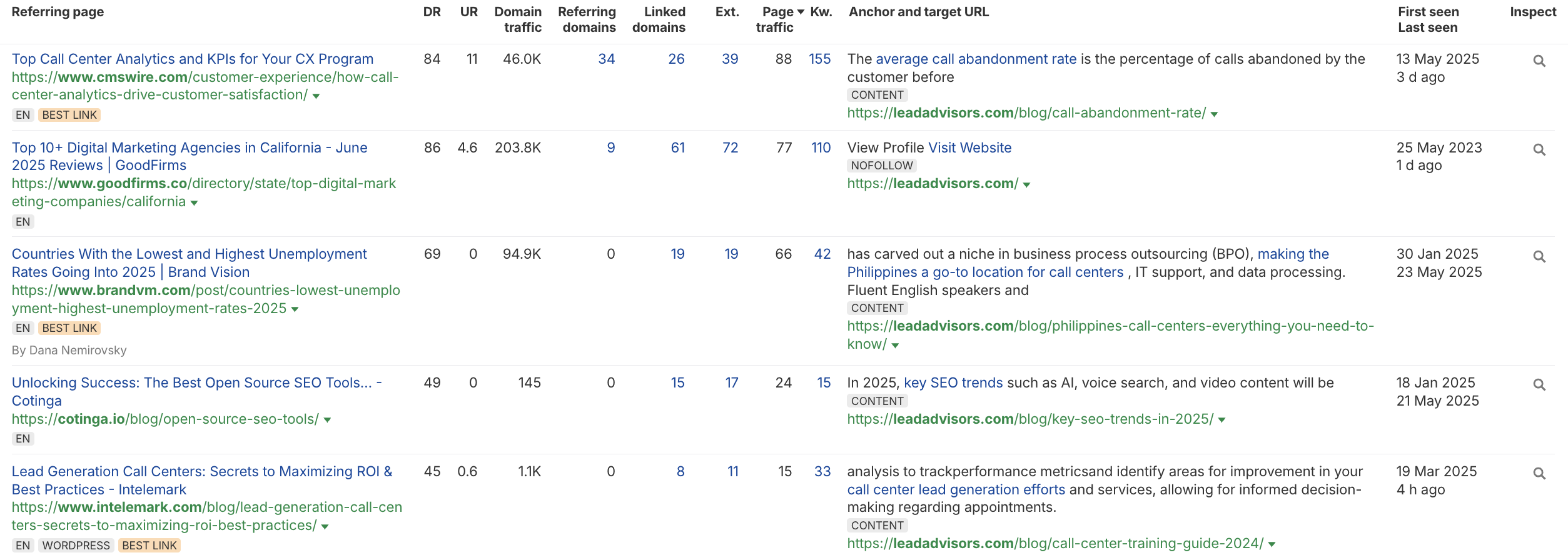Open dropdown for philippines-call-centers target URL
Screen dimensions: 1568x555
point(895,345)
